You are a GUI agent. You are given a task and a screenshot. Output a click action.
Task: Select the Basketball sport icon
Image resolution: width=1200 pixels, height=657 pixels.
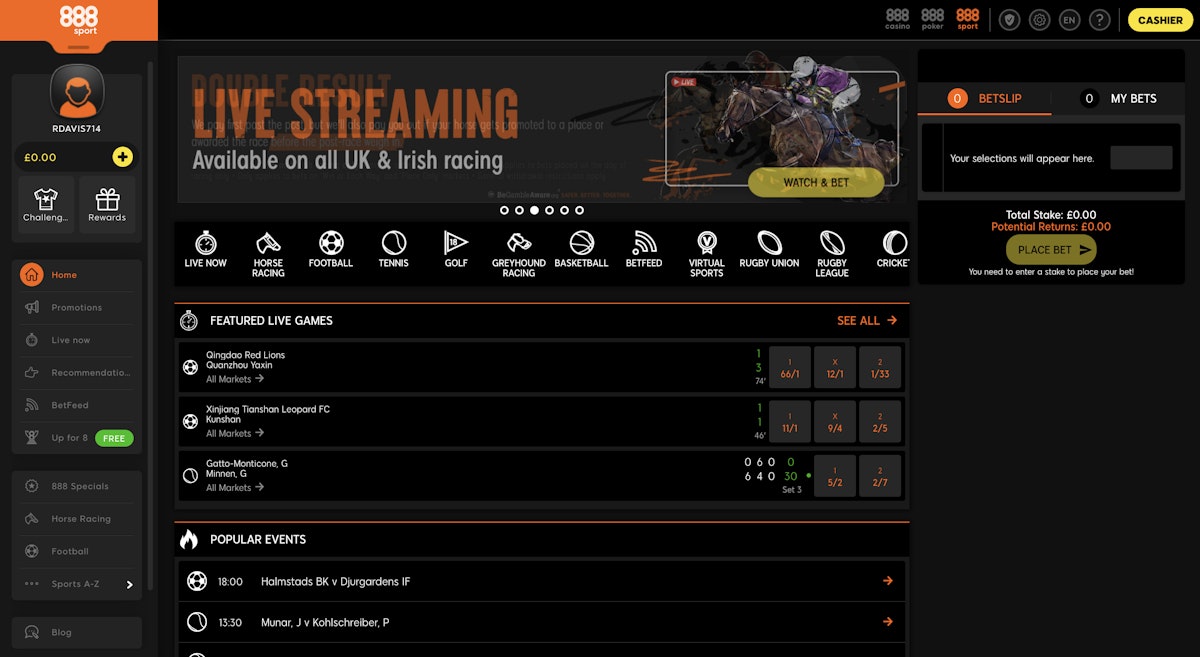tap(581, 251)
